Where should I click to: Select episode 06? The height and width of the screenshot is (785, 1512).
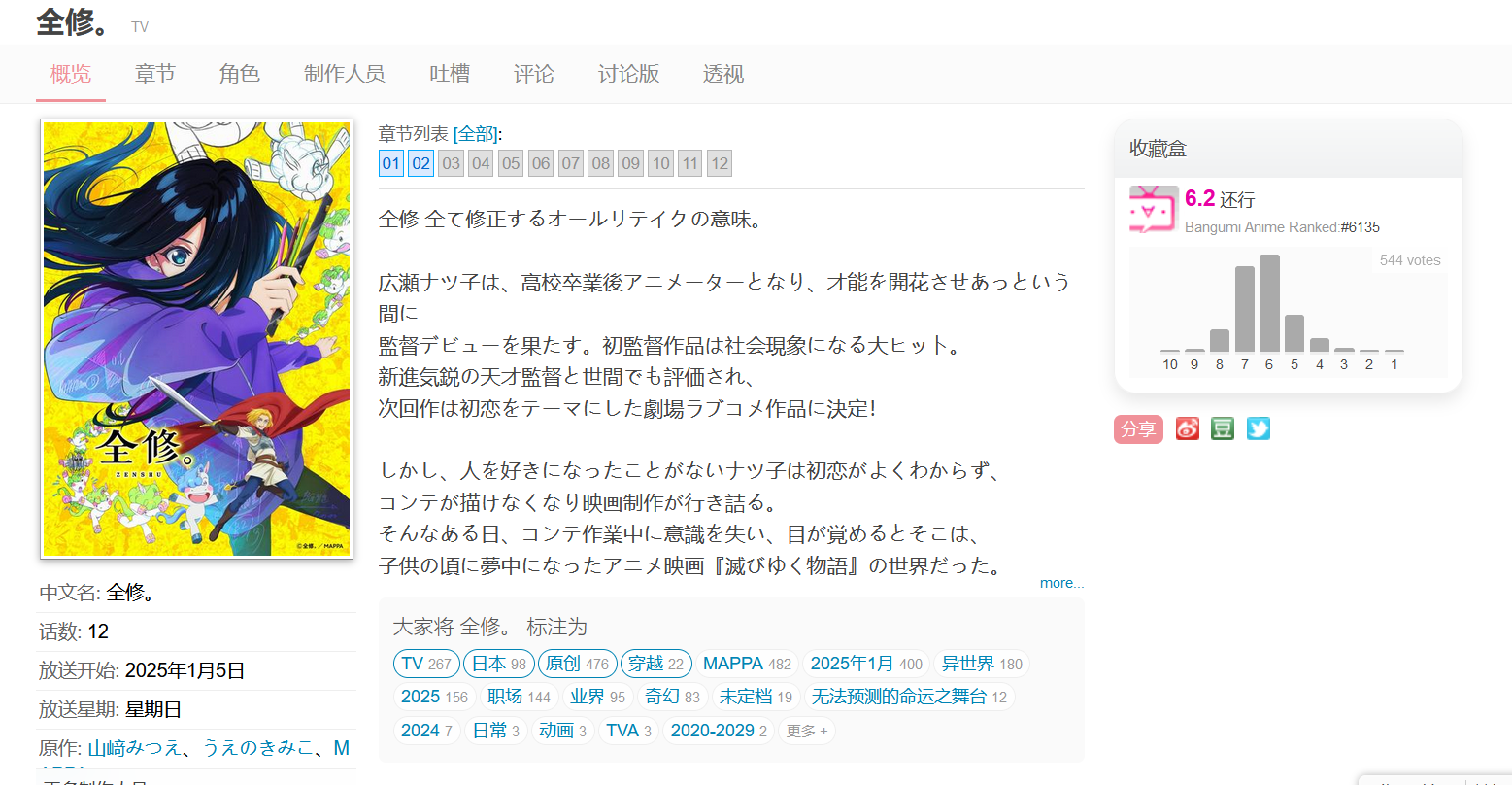[x=542, y=163]
